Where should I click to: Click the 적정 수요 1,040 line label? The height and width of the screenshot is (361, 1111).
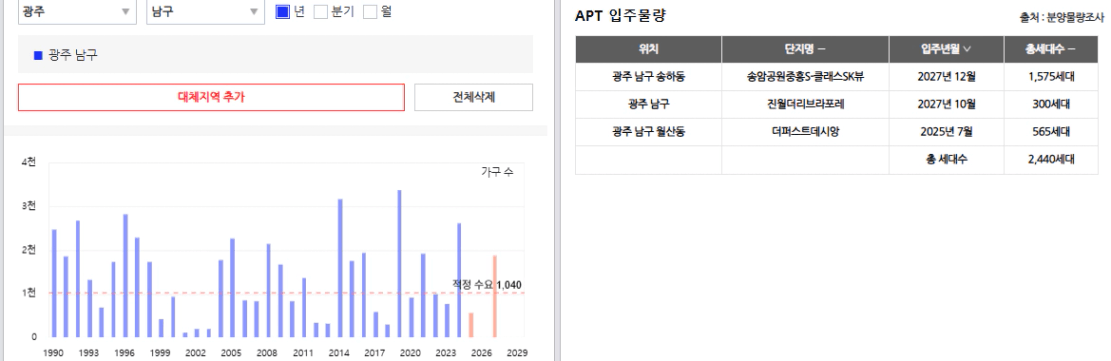487,284
